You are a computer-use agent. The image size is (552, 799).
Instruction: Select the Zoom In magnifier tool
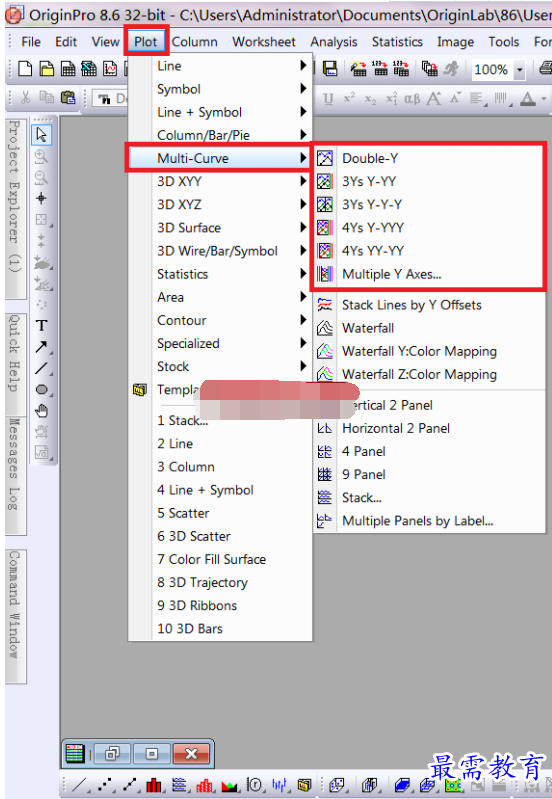41,156
